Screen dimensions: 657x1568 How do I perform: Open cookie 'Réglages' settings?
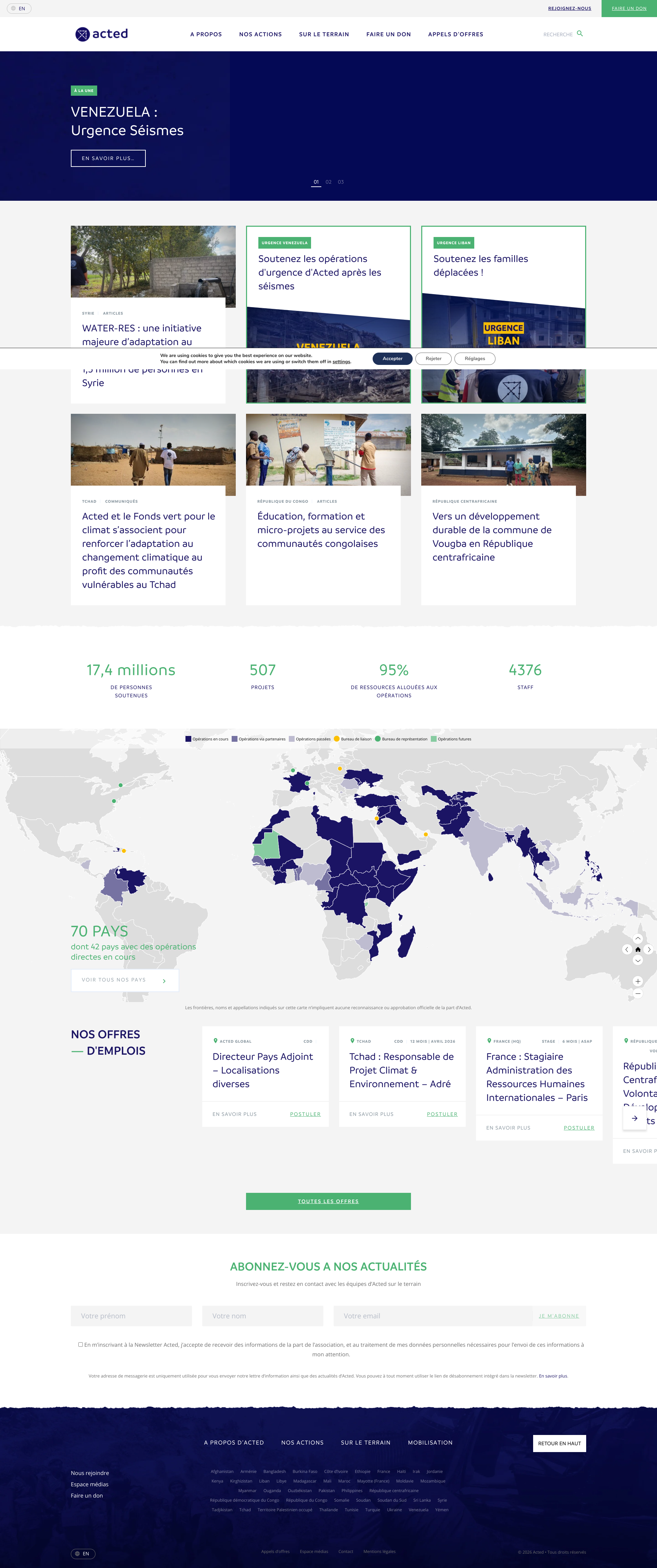475,358
